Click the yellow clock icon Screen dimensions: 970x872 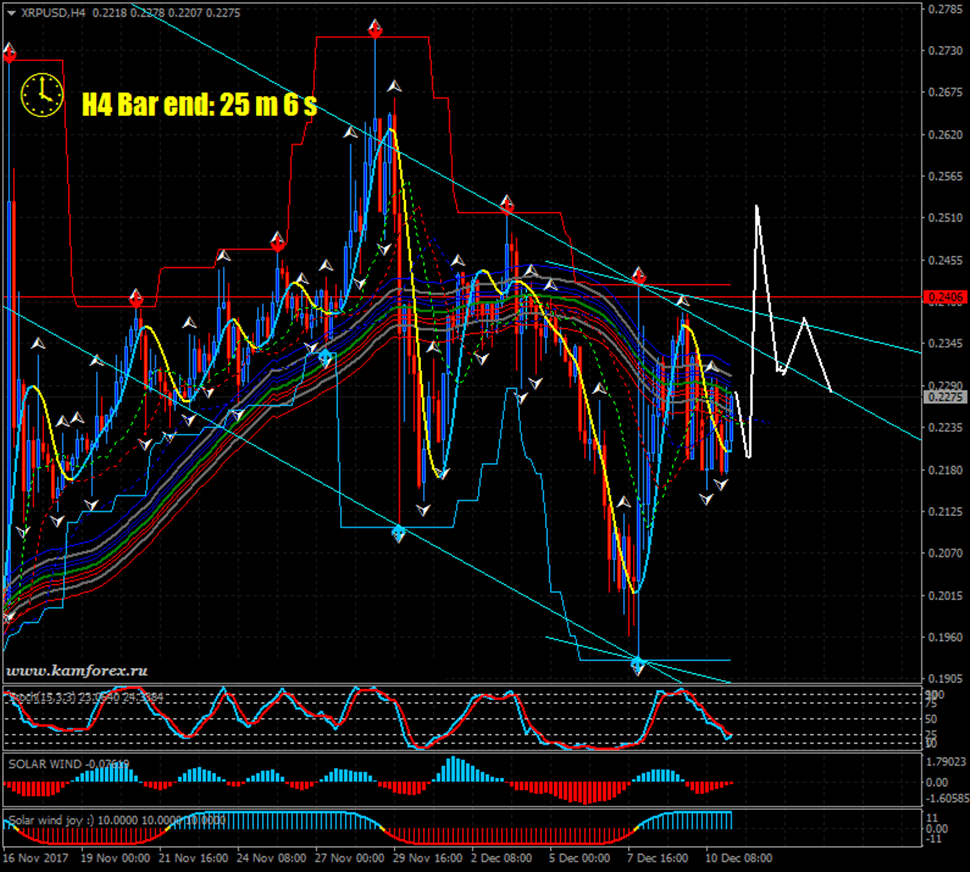click(41, 94)
